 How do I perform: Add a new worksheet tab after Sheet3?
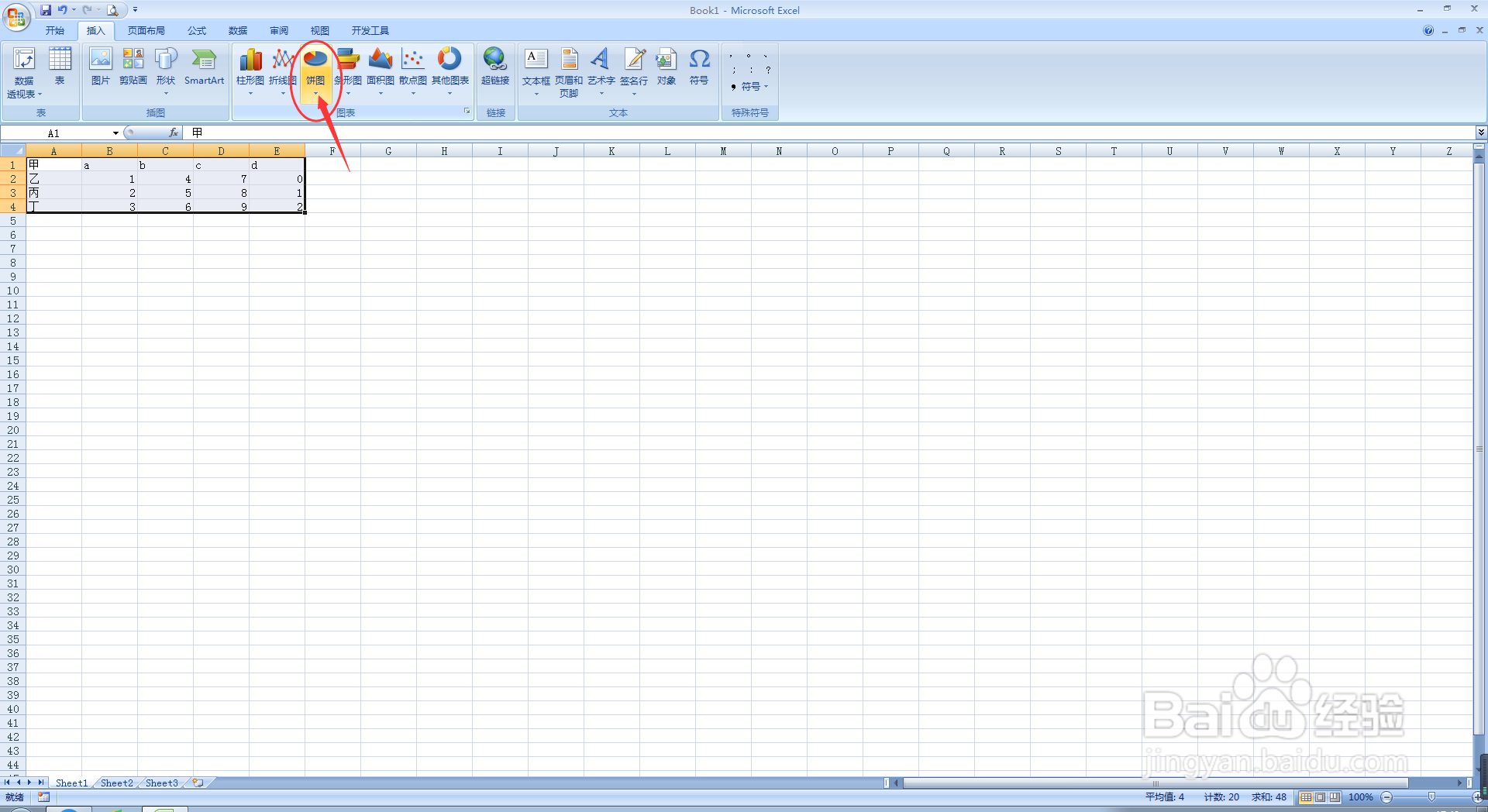click(198, 783)
